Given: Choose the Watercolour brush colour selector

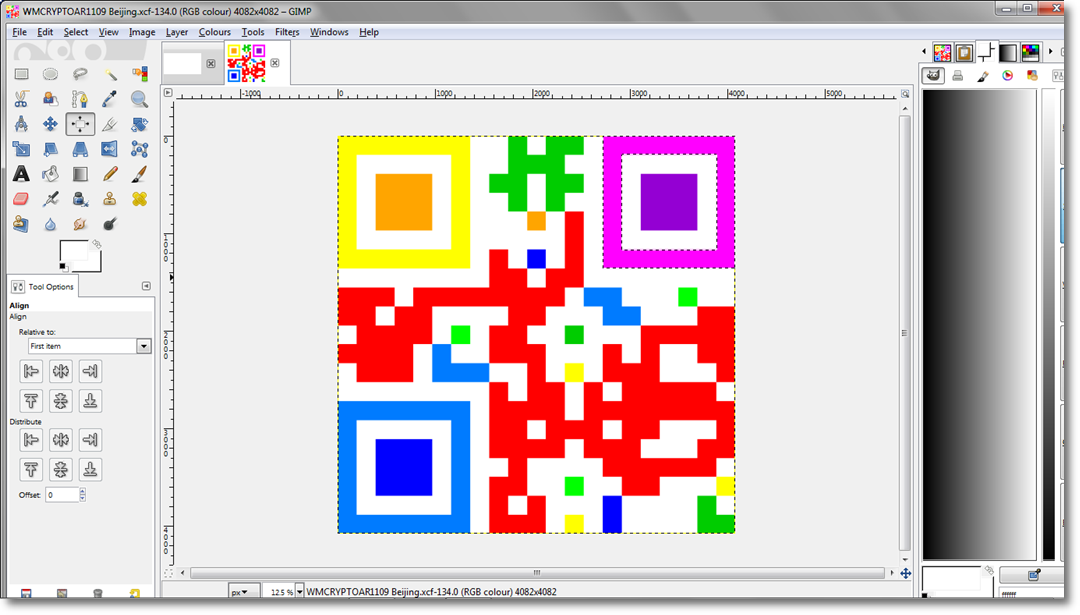Looking at the screenshot, I should pos(983,76).
